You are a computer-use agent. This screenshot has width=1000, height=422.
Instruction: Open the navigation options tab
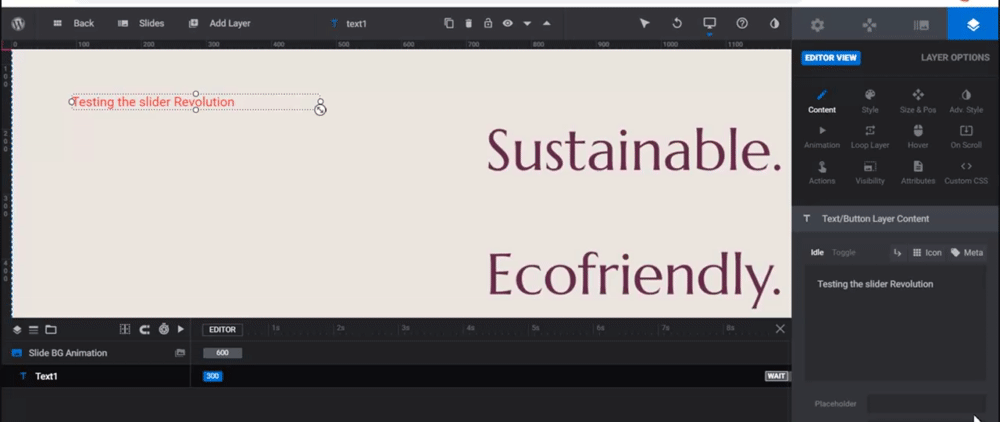(869, 25)
